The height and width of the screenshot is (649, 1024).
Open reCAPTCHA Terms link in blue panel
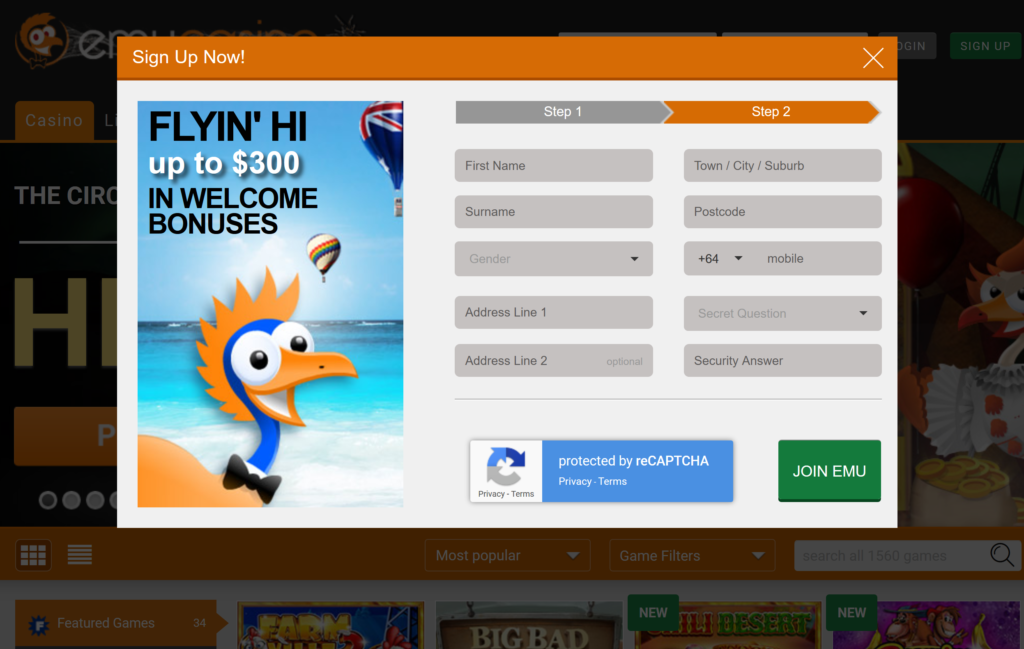[613, 481]
